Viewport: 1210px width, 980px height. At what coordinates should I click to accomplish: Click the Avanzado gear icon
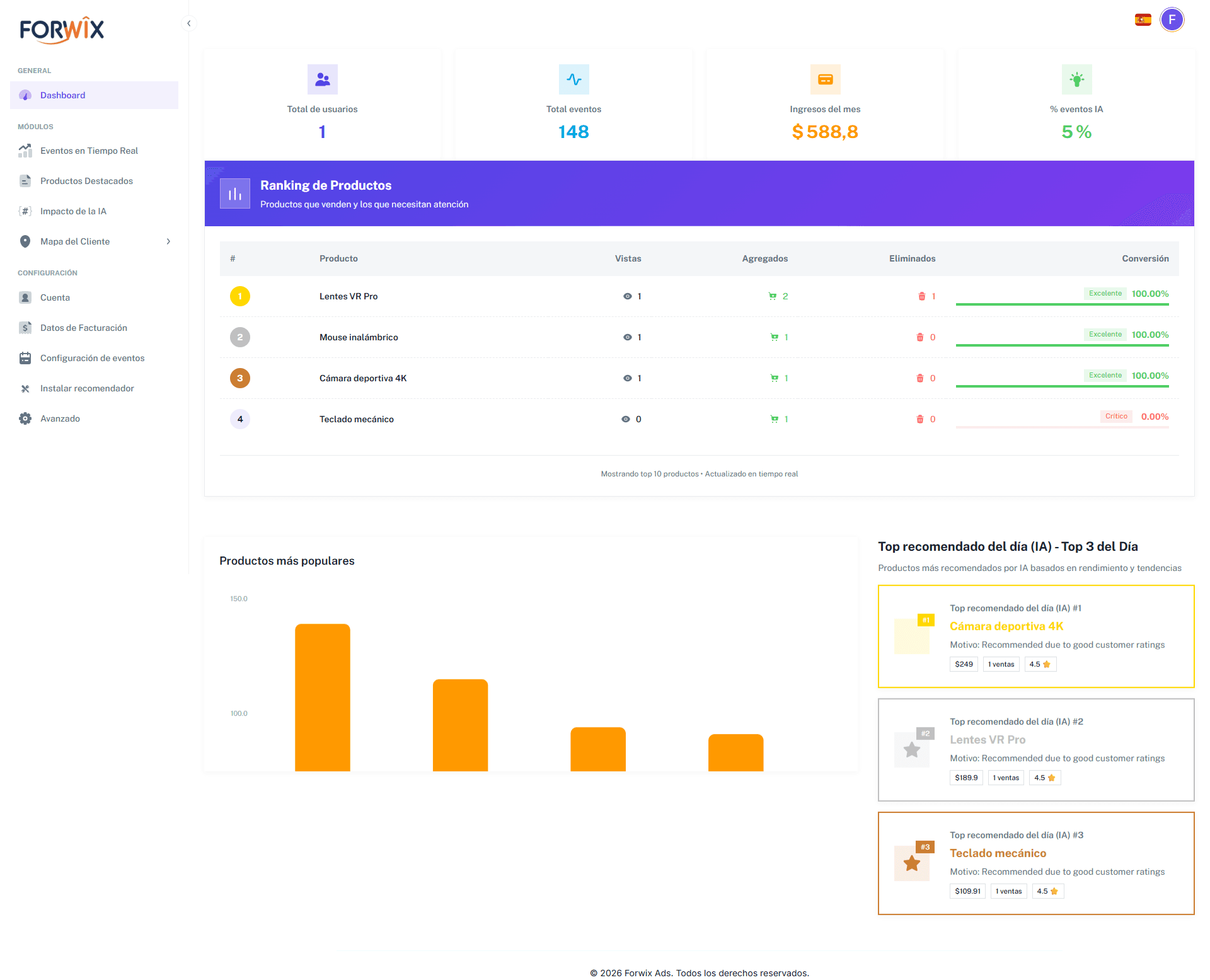[x=25, y=418]
